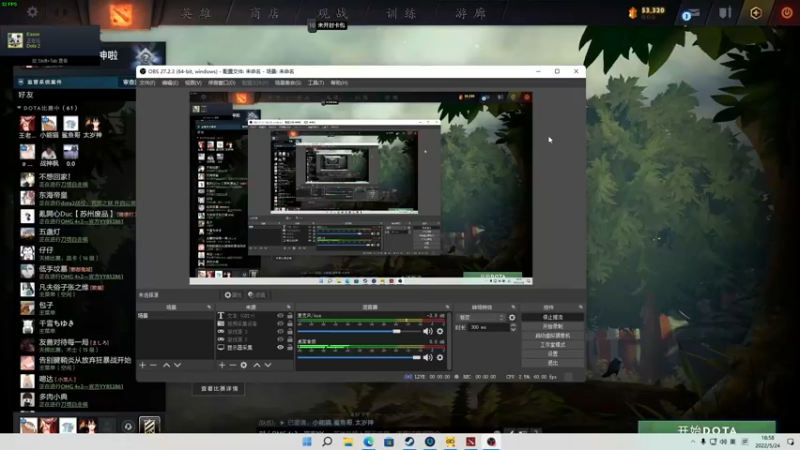Open Microsoft Edge from taskbar

coord(368,442)
